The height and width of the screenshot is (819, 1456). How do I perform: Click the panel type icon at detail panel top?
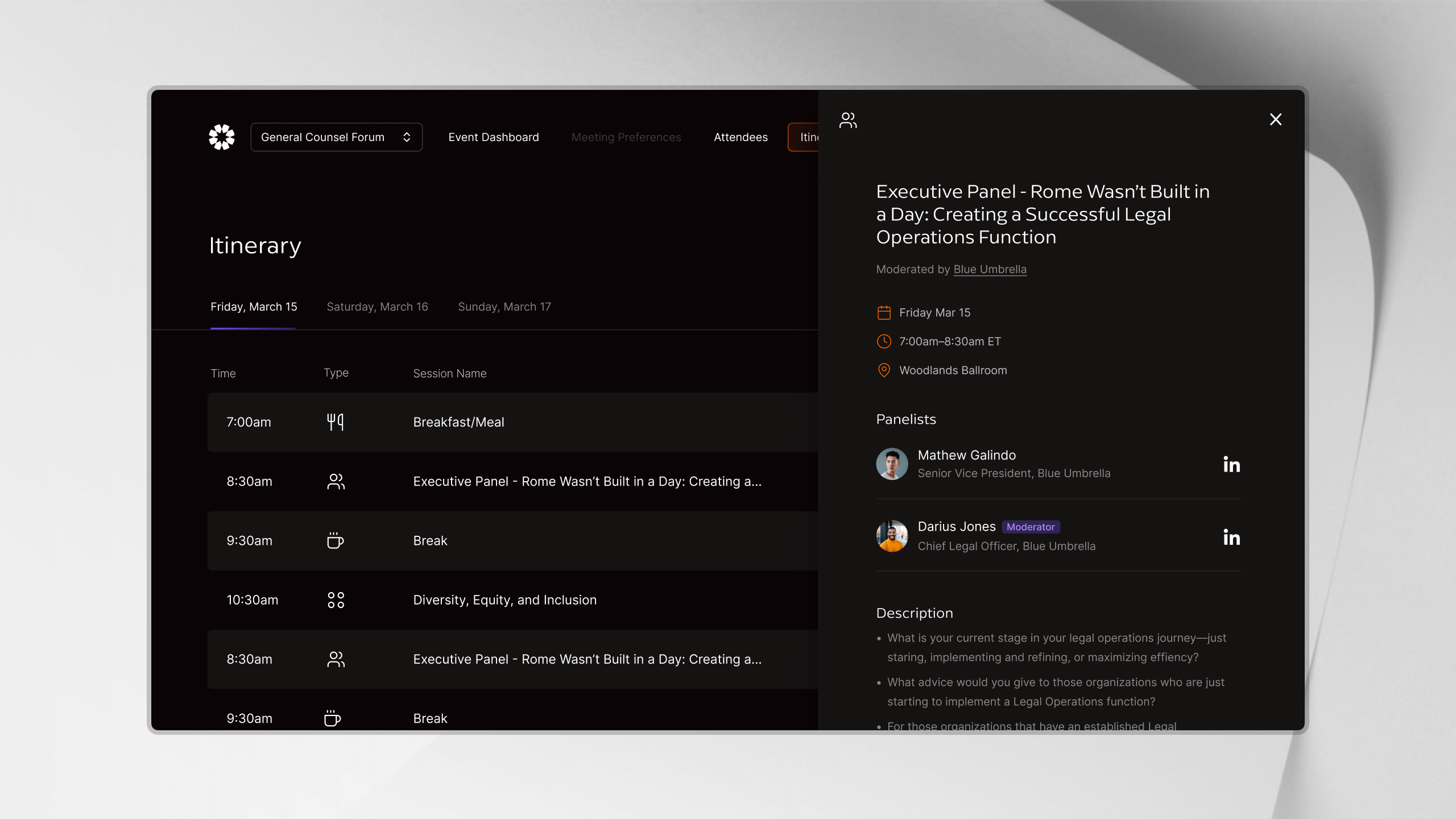(x=848, y=120)
